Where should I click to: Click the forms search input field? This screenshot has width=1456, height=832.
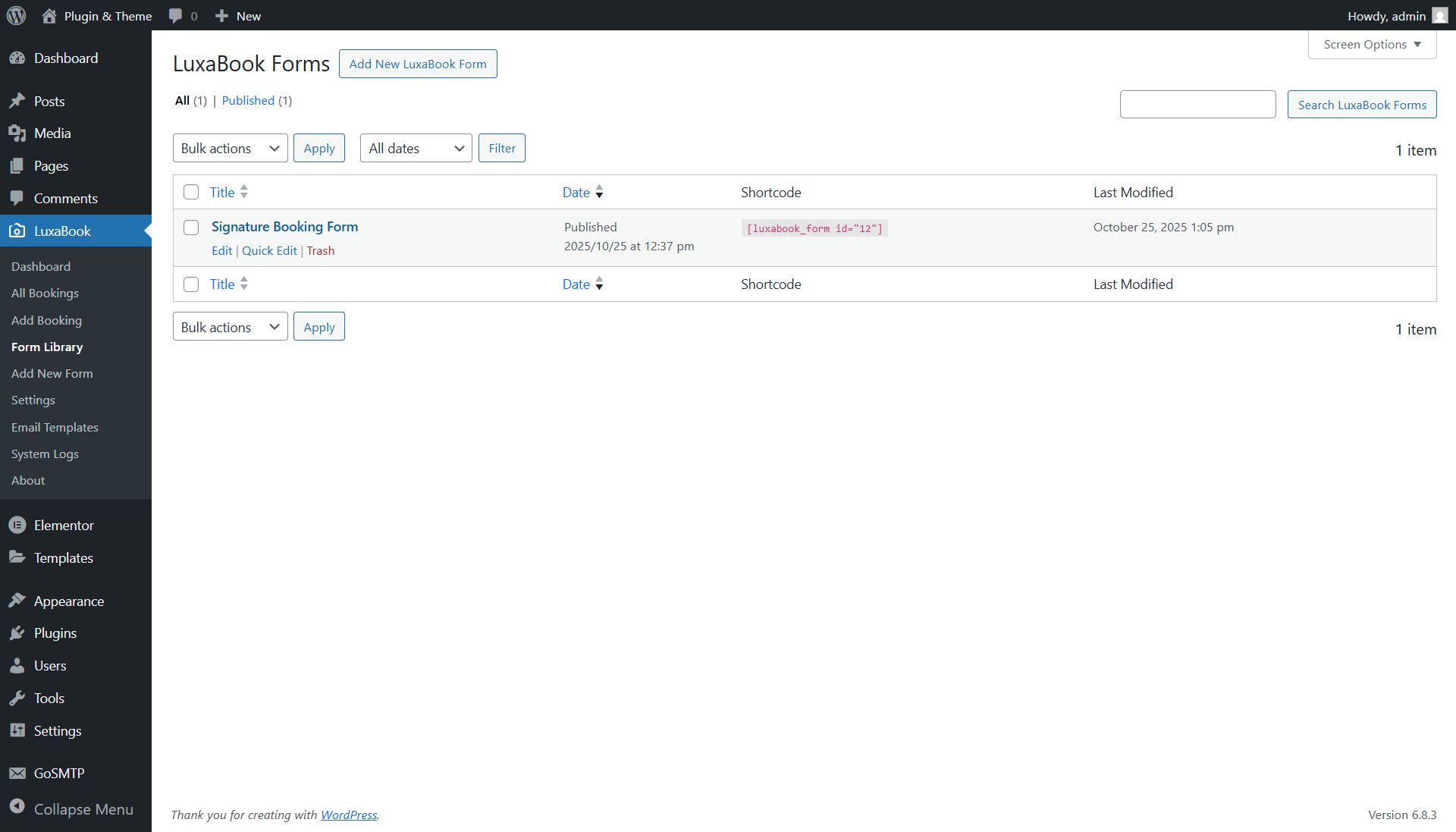pyautogui.click(x=1197, y=105)
